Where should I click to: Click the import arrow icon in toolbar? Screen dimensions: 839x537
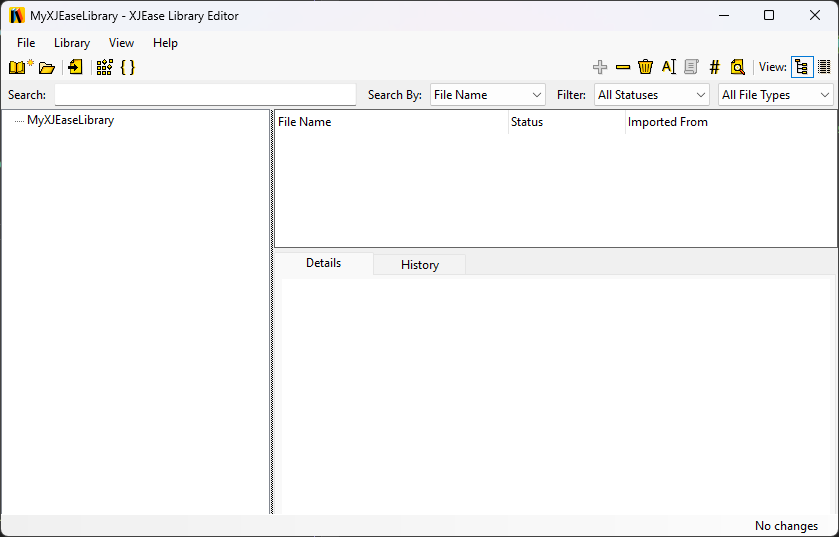coord(76,67)
